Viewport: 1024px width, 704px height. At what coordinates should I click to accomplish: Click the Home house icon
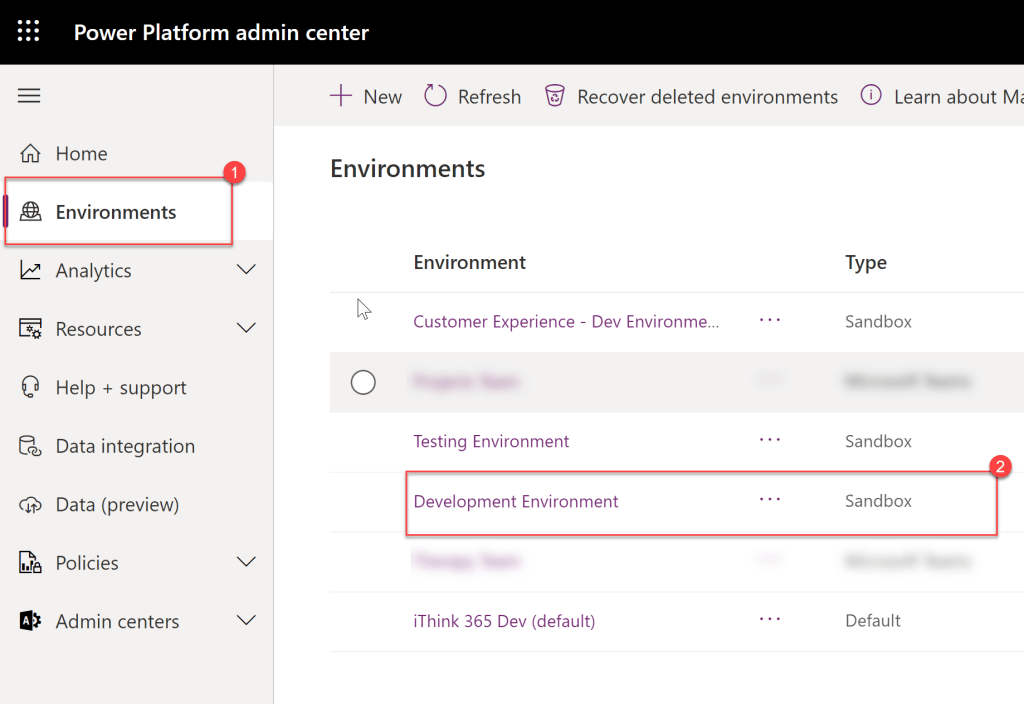[x=31, y=154]
